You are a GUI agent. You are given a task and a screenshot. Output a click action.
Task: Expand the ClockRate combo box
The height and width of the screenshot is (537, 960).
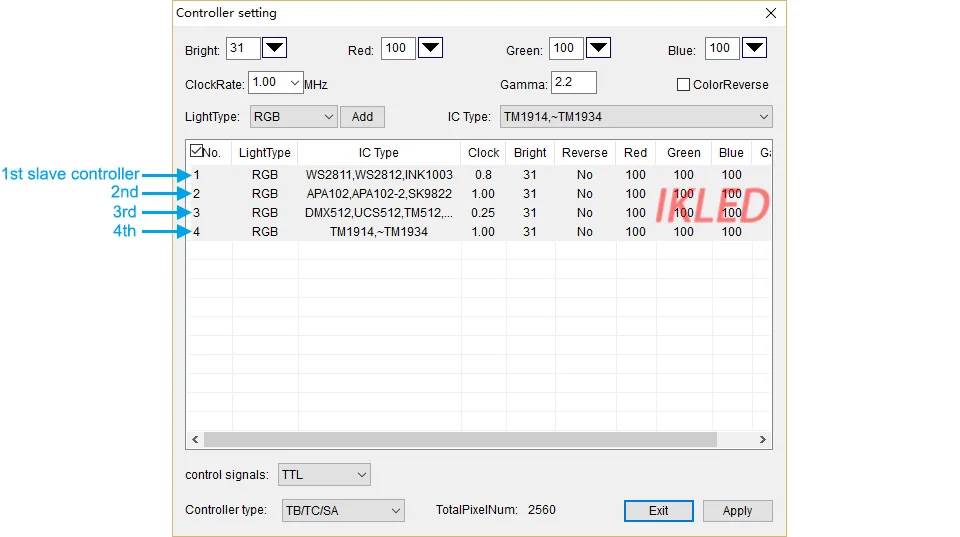[294, 83]
